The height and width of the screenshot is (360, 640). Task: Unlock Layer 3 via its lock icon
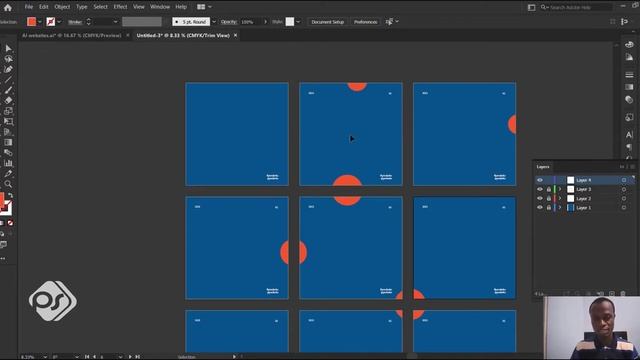tap(549, 189)
